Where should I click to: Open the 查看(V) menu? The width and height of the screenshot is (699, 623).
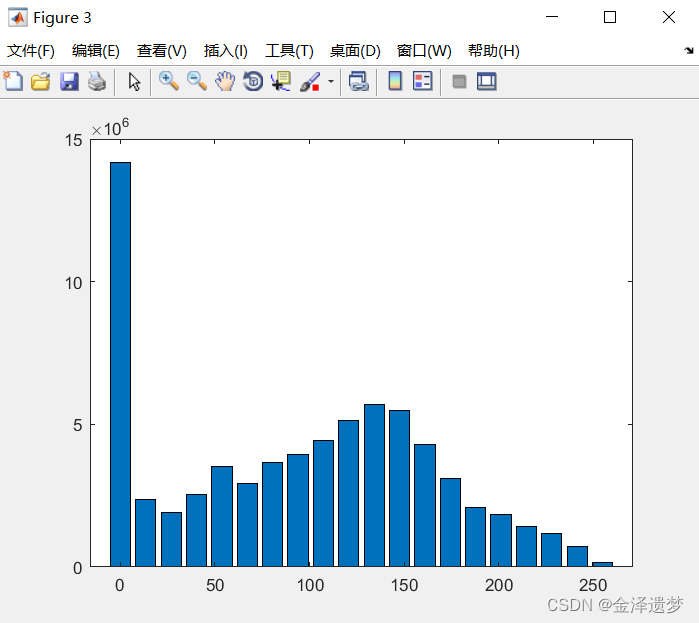click(161, 51)
